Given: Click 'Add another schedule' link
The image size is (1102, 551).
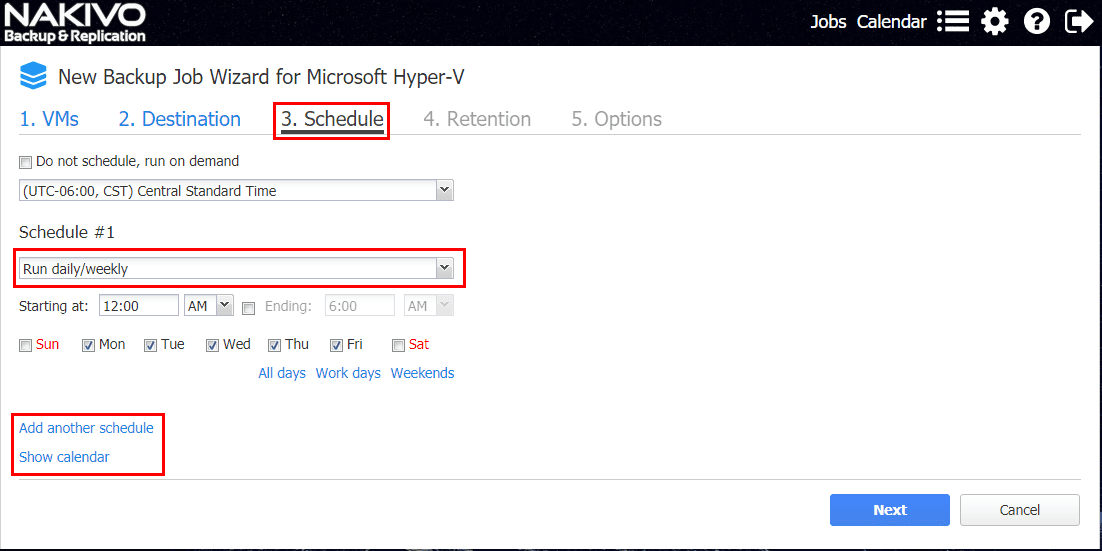Looking at the screenshot, I should tap(86, 428).
